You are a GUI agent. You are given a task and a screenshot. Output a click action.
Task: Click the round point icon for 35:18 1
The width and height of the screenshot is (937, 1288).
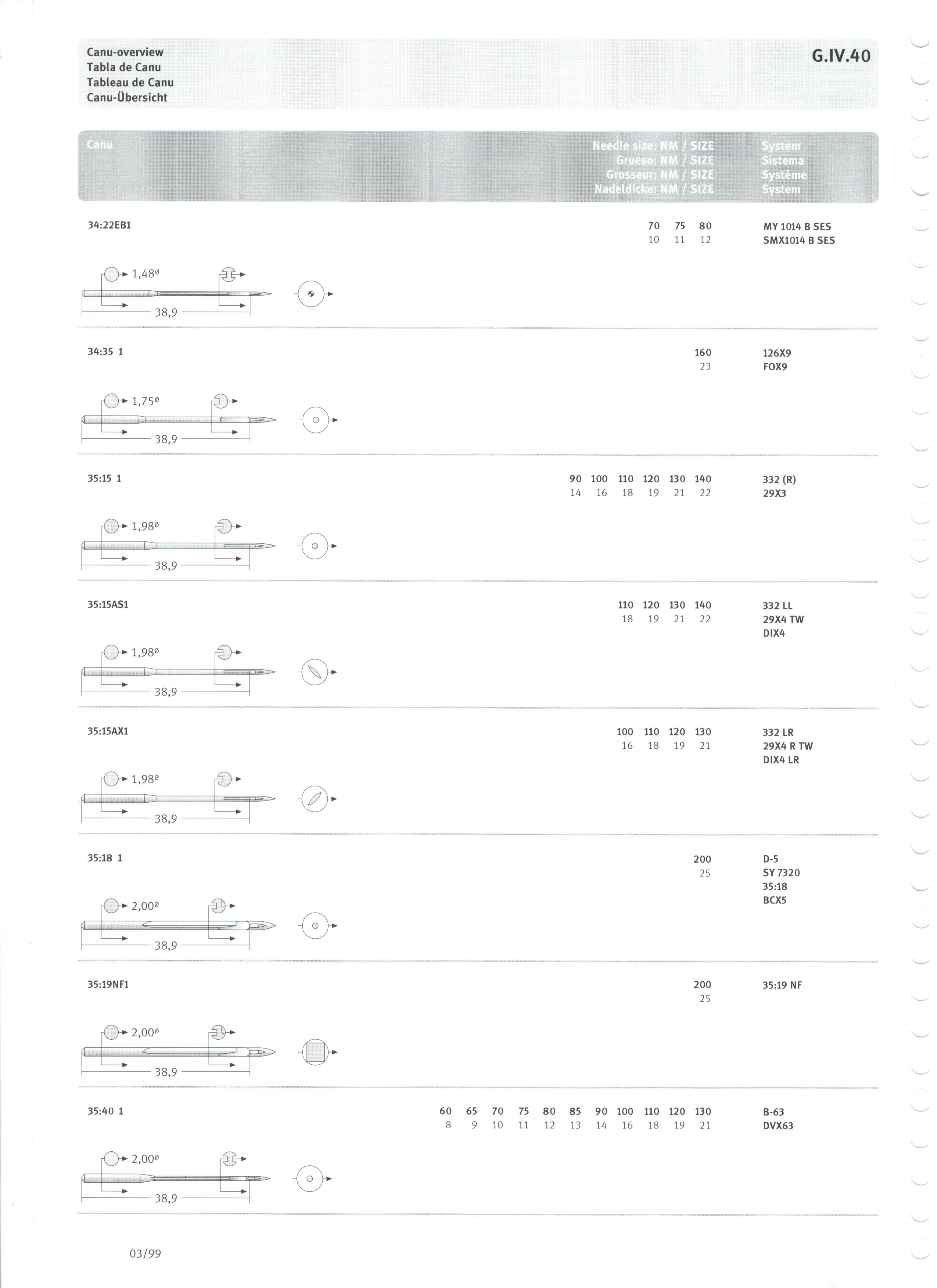pos(316,926)
